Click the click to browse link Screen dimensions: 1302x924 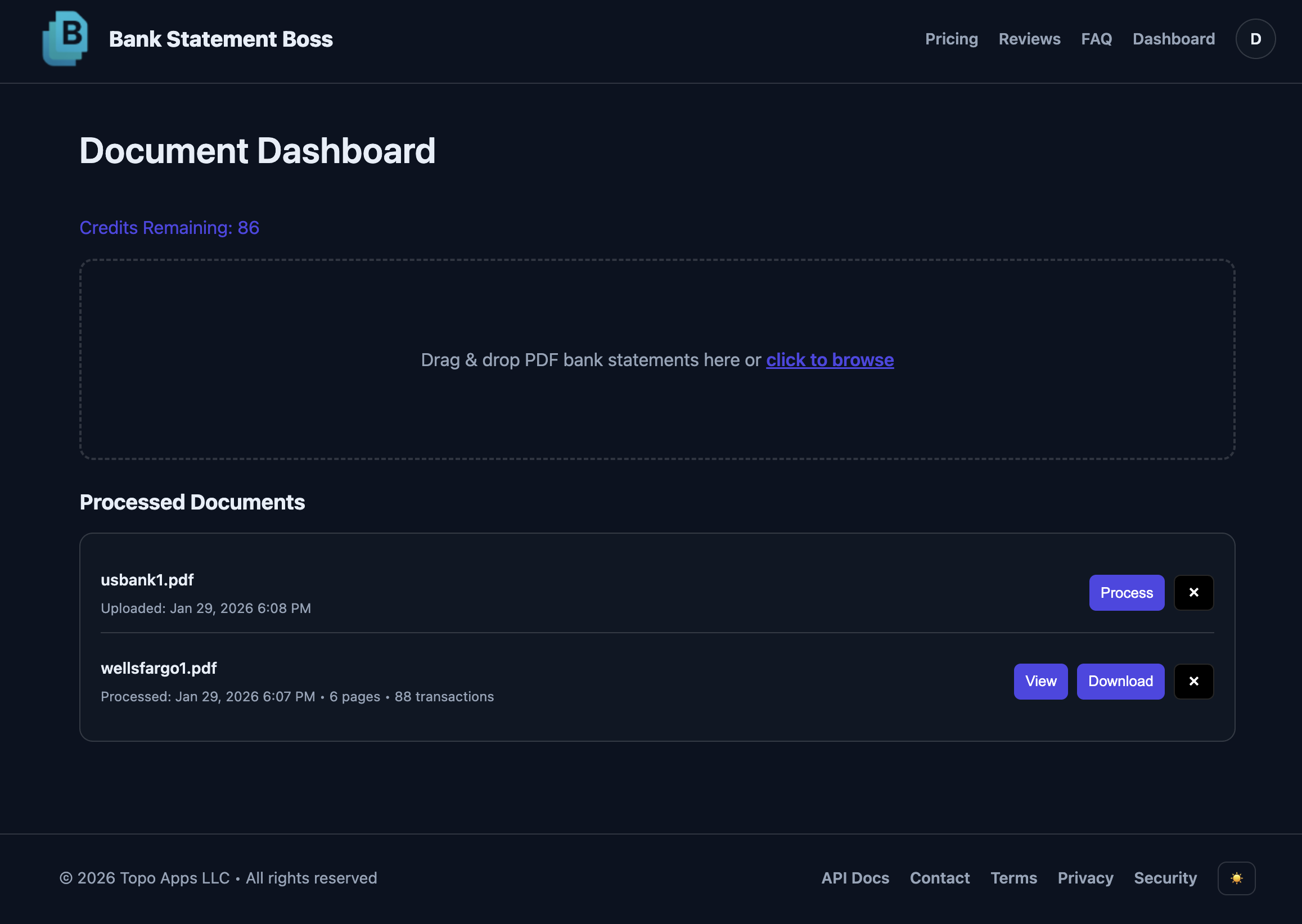[x=830, y=359]
